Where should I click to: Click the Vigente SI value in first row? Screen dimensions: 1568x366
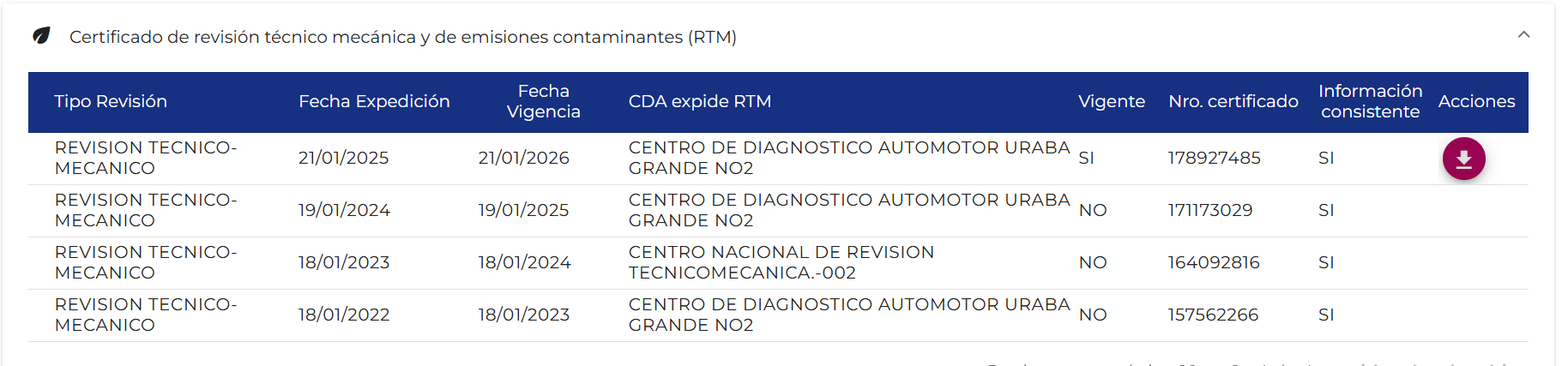1086,158
